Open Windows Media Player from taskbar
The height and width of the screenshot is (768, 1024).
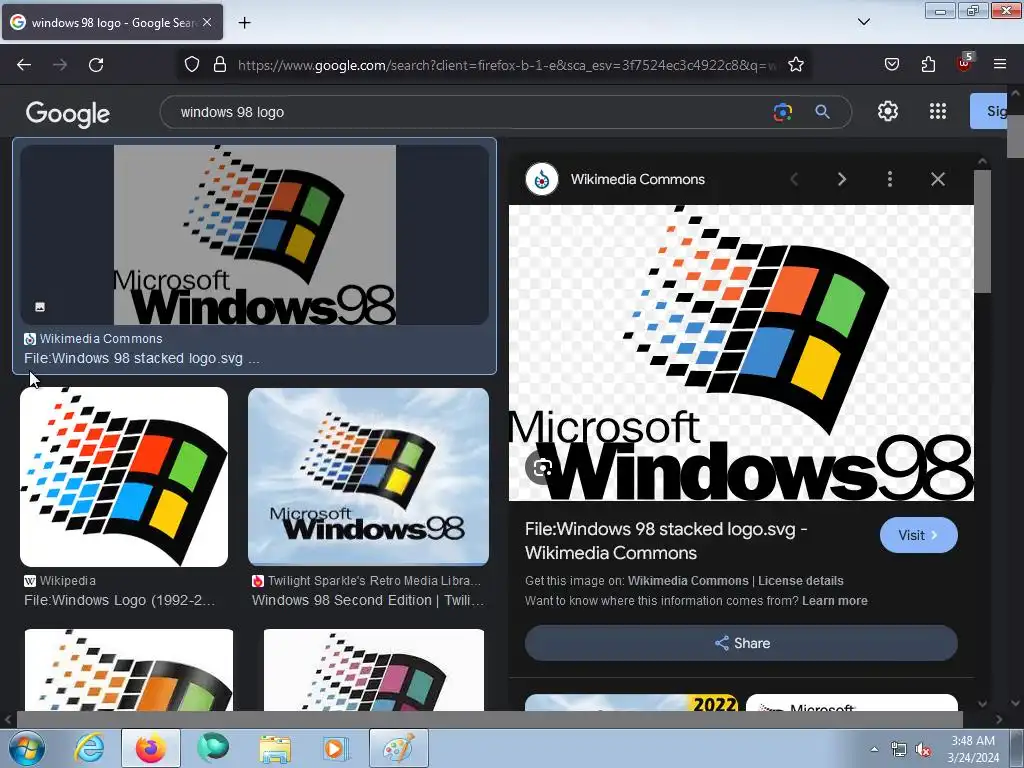pyautogui.click(x=336, y=748)
